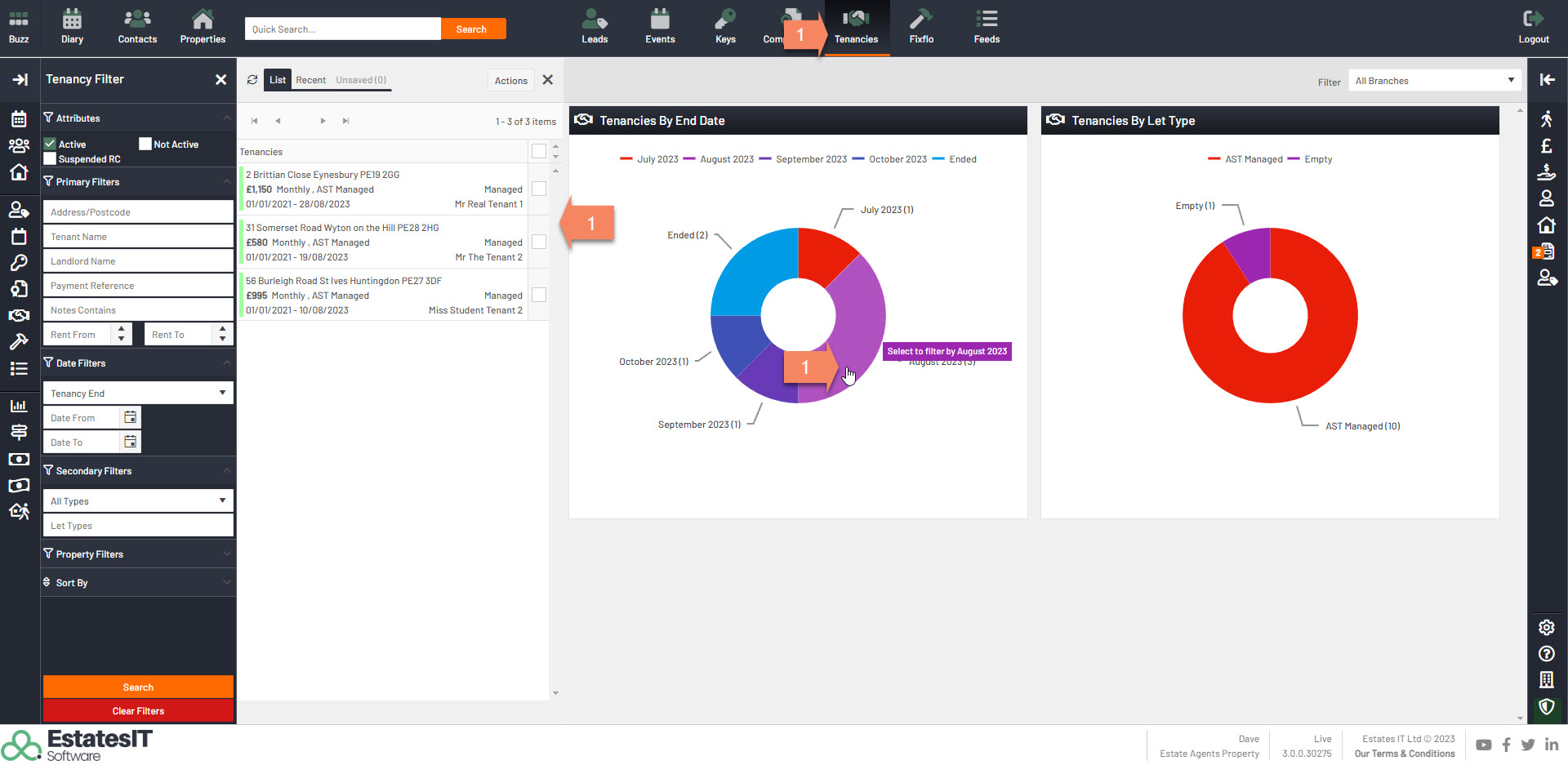Refresh the tenancies list

pos(252,80)
